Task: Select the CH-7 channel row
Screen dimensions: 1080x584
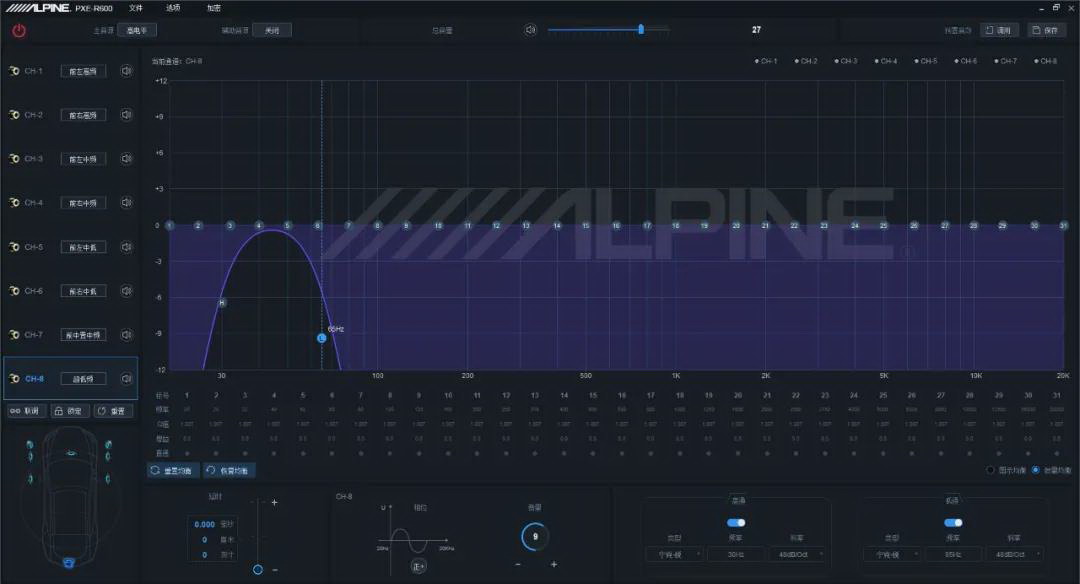Action: (70, 335)
